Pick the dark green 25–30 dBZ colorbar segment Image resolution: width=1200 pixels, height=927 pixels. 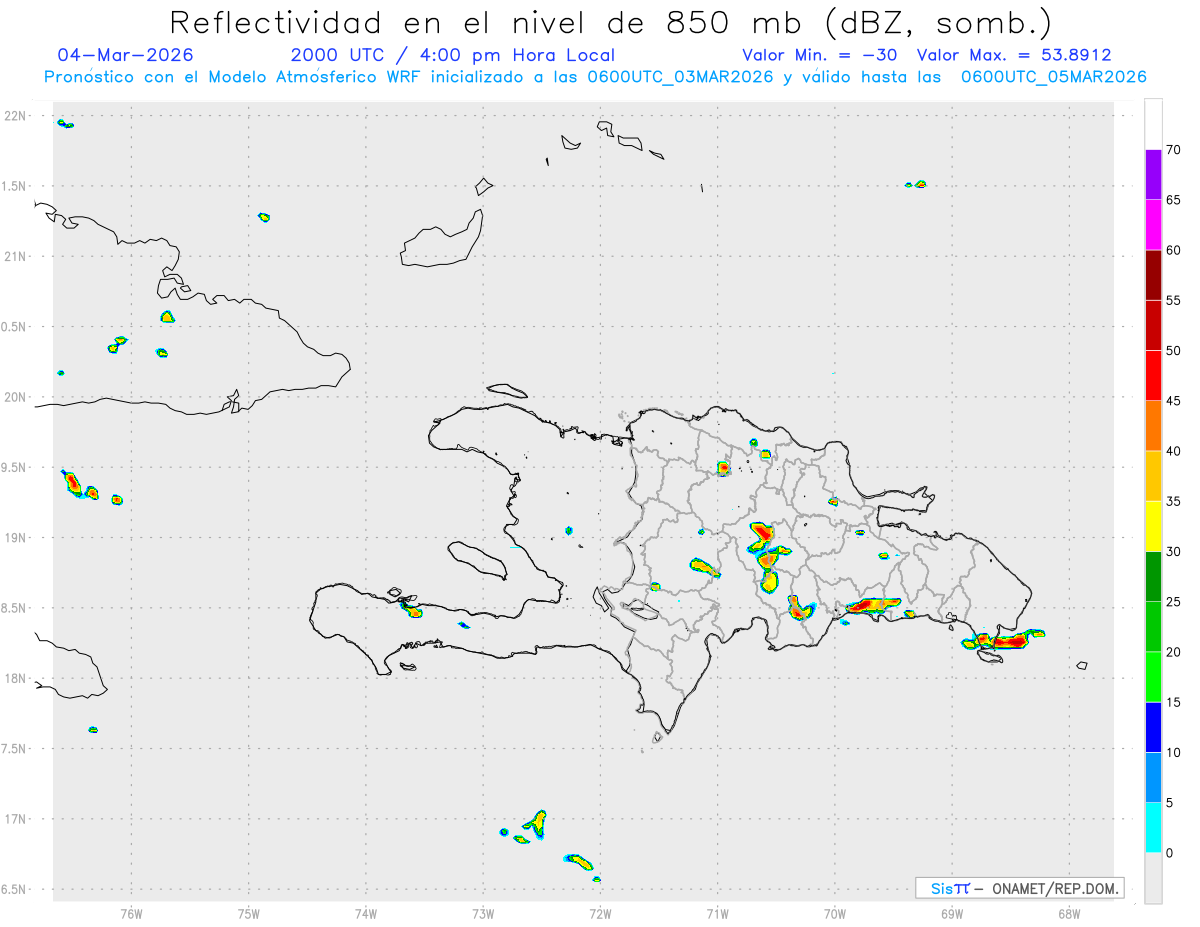point(1153,576)
